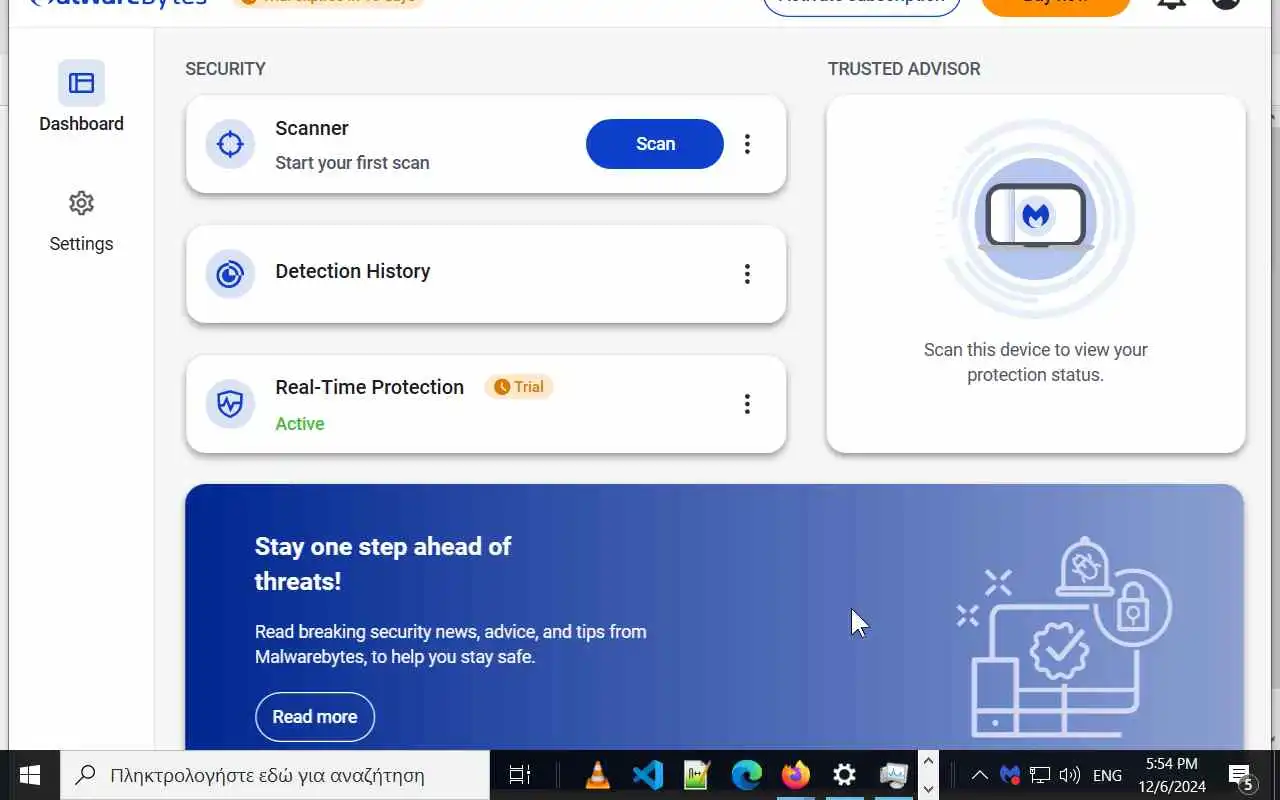The width and height of the screenshot is (1280, 800).
Task: Start a scan with Scan button
Action: (655, 144)
